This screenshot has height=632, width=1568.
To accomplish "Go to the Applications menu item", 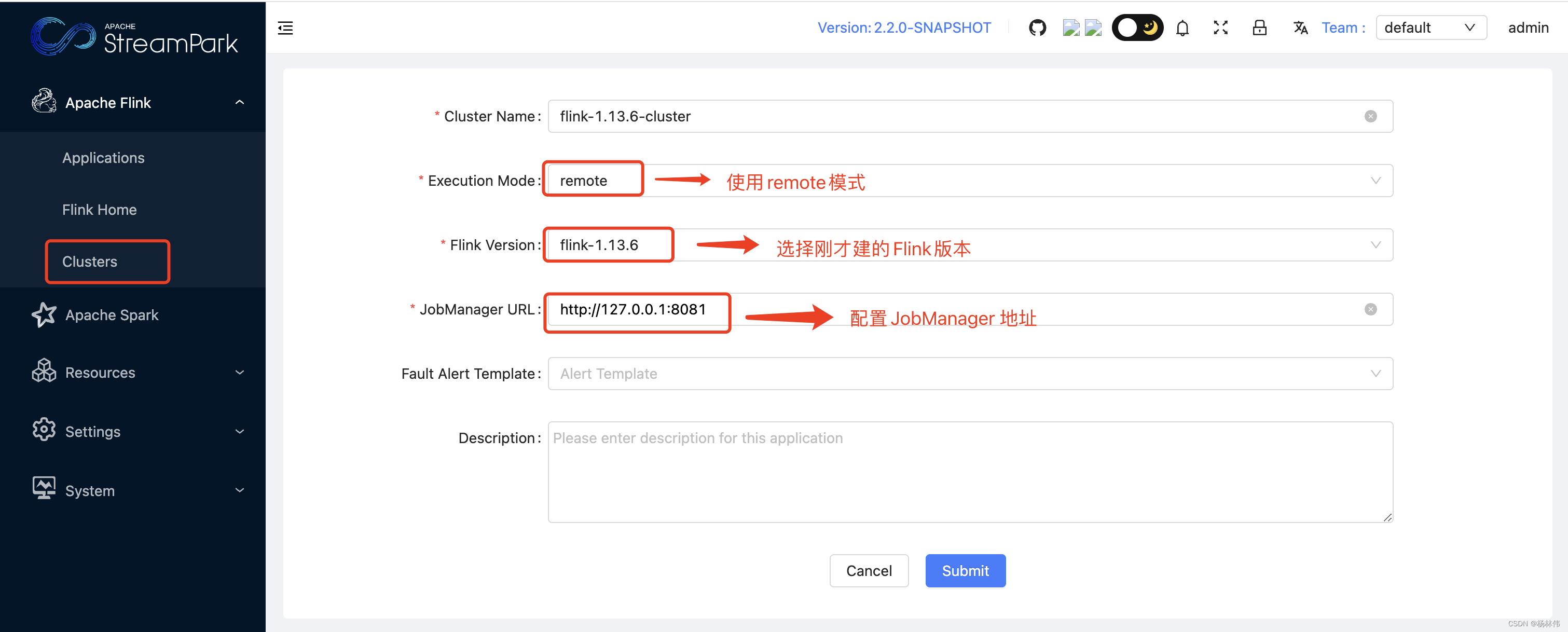I will coord(103,158).
